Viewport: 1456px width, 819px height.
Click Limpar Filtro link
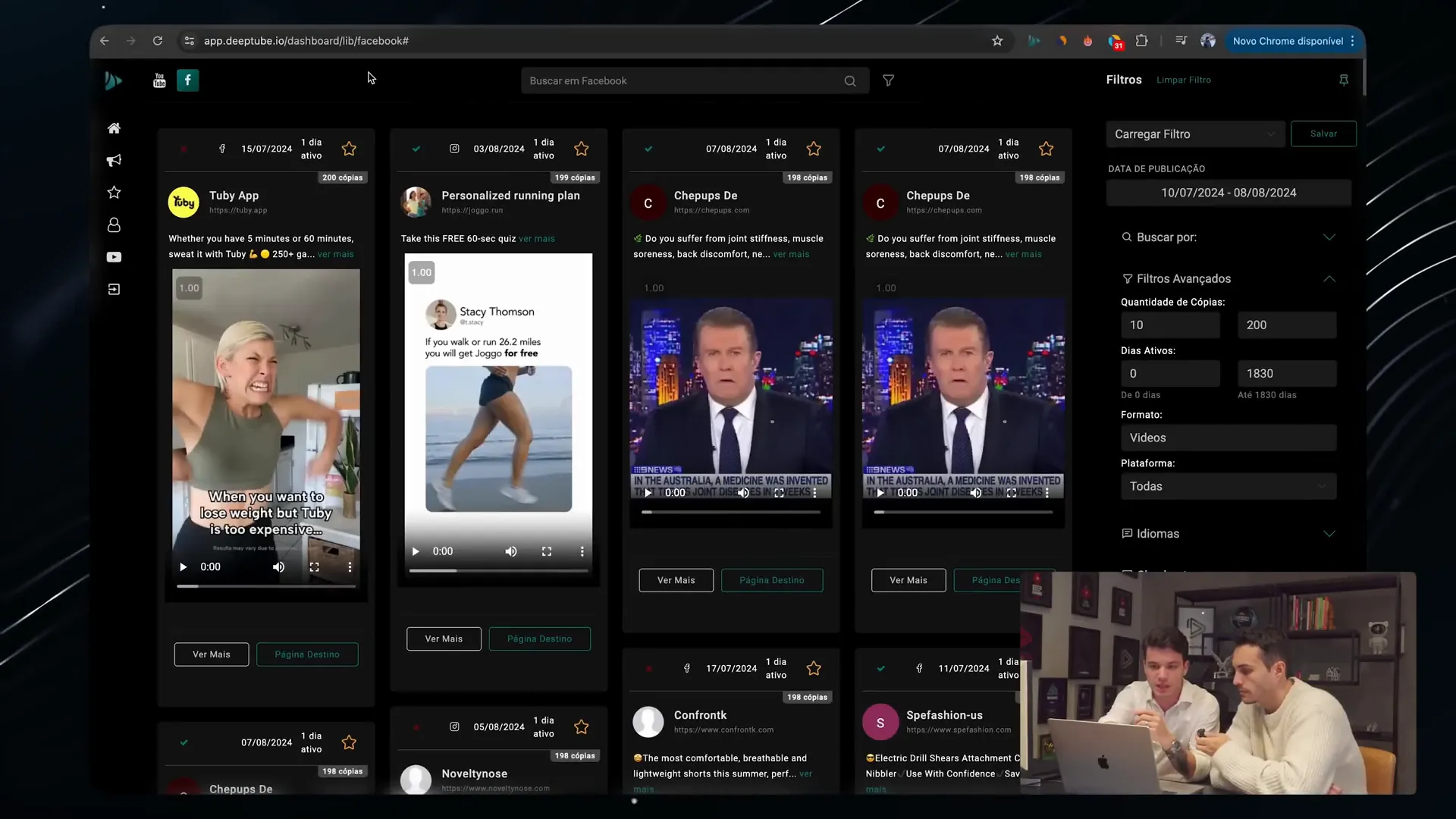(1184, 80)
